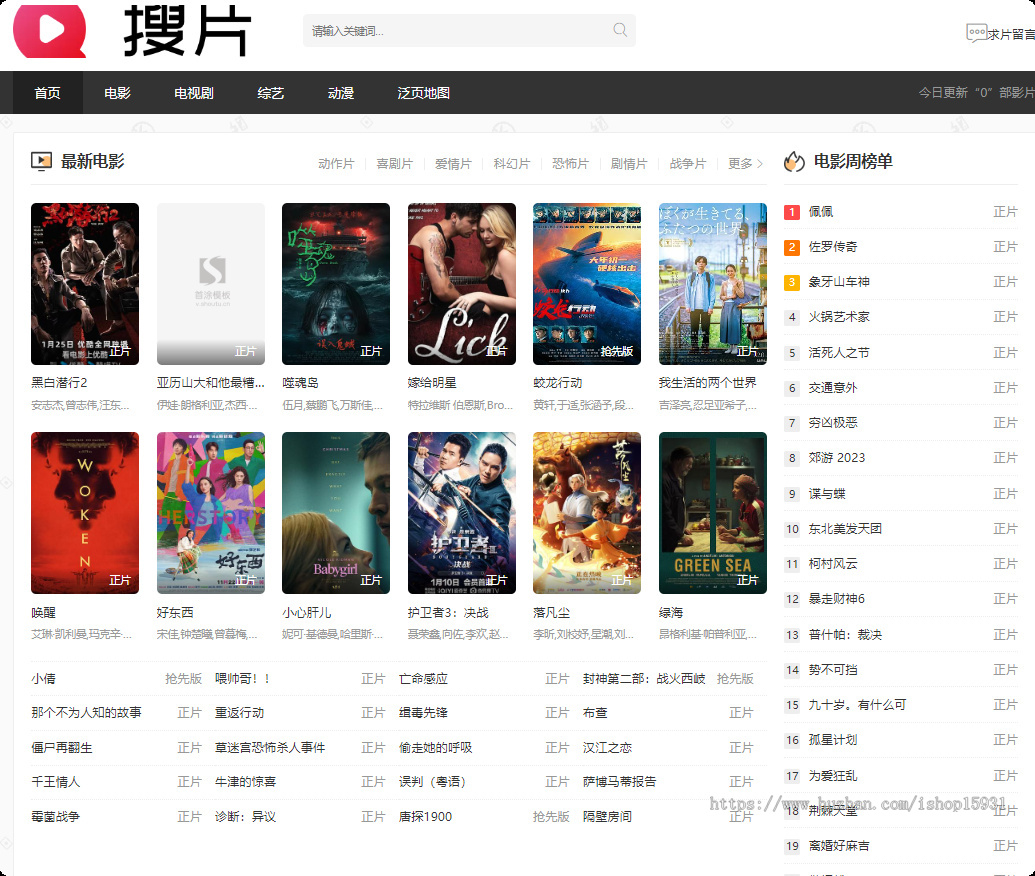Open the 电视剧 navigation tab

click(x=194, y=92)
